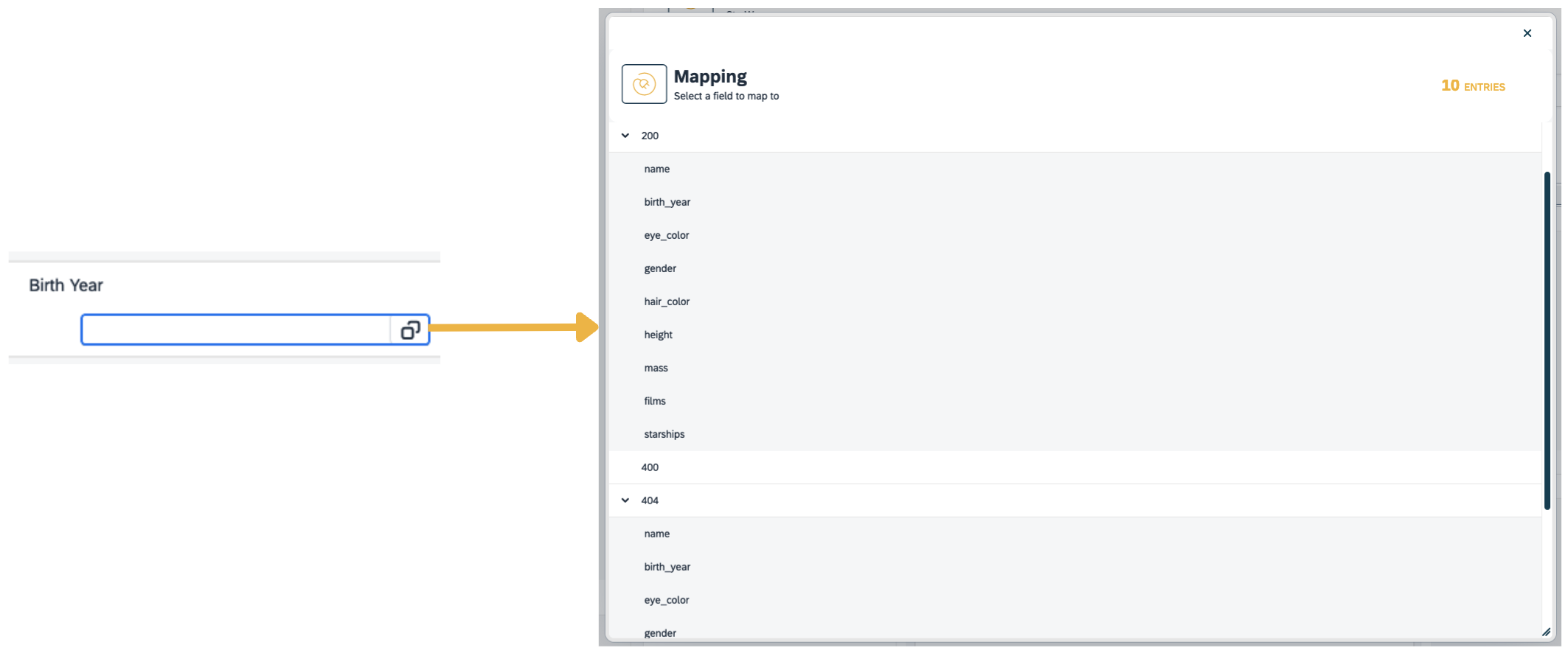This screenshot has width=1568, height=659.
Task: Select name under the 404 group
Action: [656, 534]
